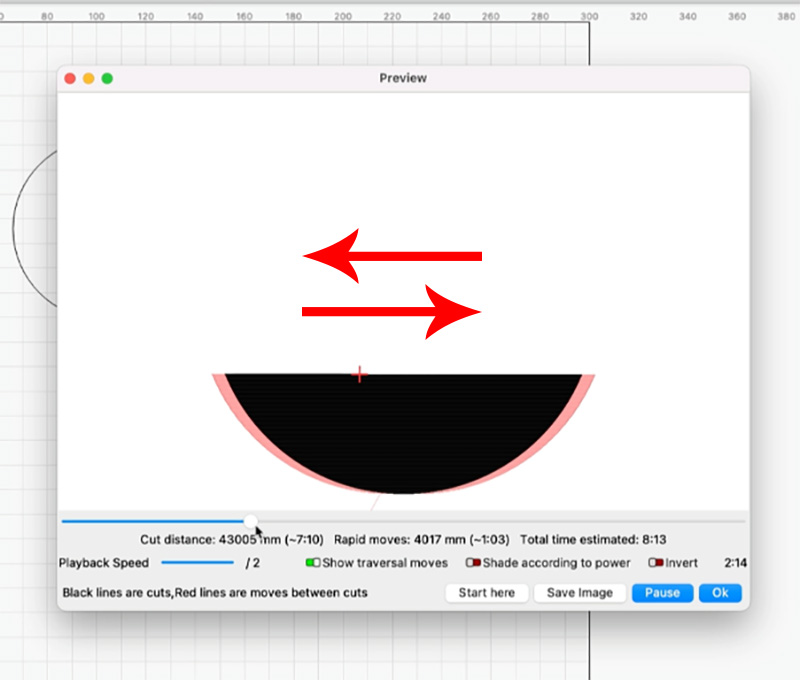Click the Playback Speed slider
This screenshot has width=800, height=680.
point(197,563)
